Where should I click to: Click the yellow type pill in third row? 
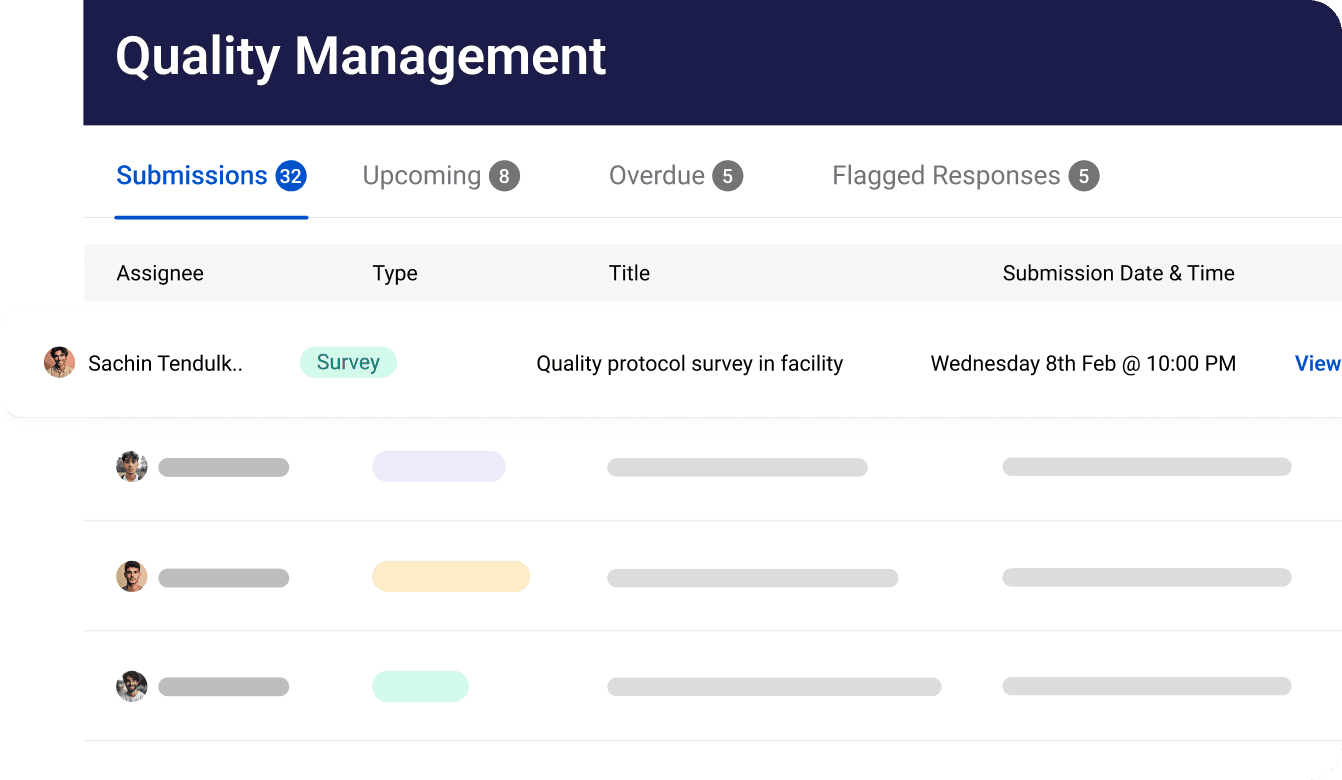(x=451, y=577)
